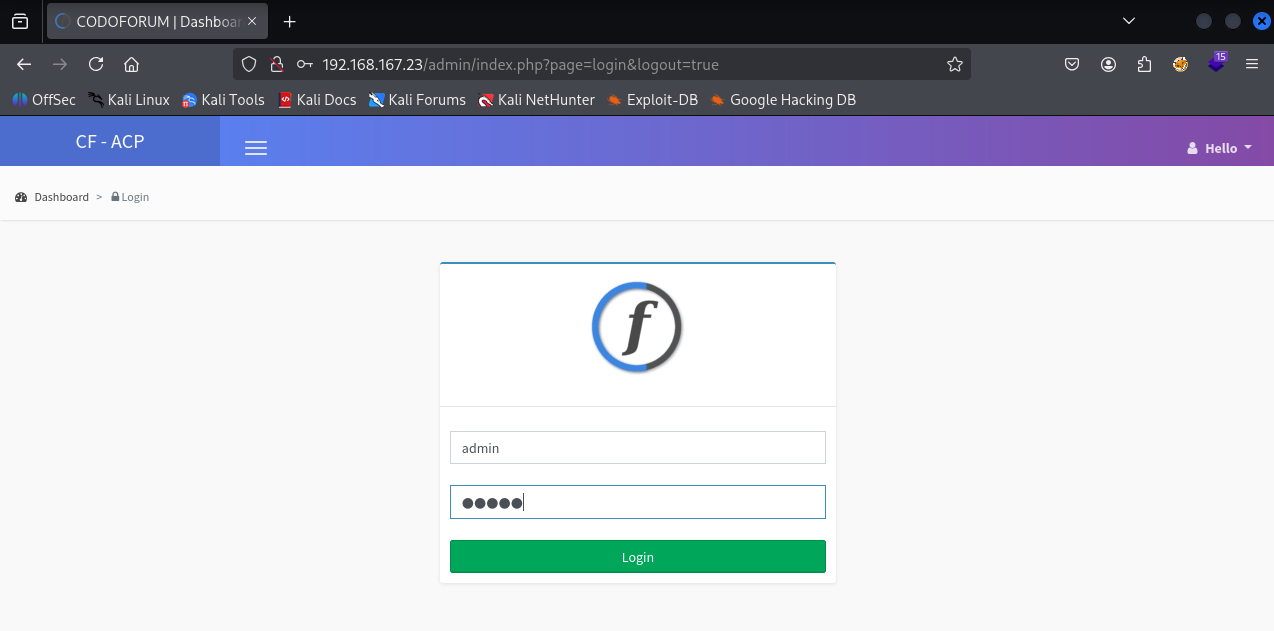
Task: Open a new browser tab
Action: 290,21
